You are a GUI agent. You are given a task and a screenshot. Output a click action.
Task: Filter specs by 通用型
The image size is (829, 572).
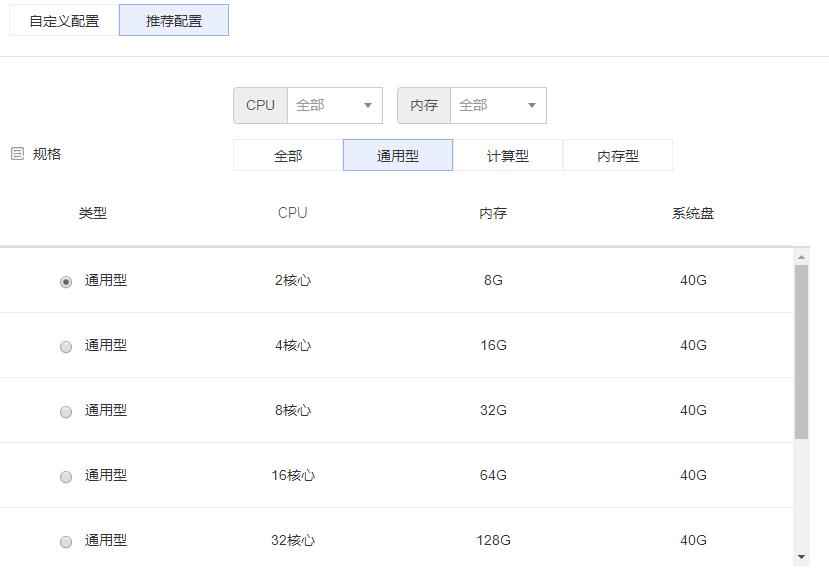pyautogui.click(x=398, y=156)
